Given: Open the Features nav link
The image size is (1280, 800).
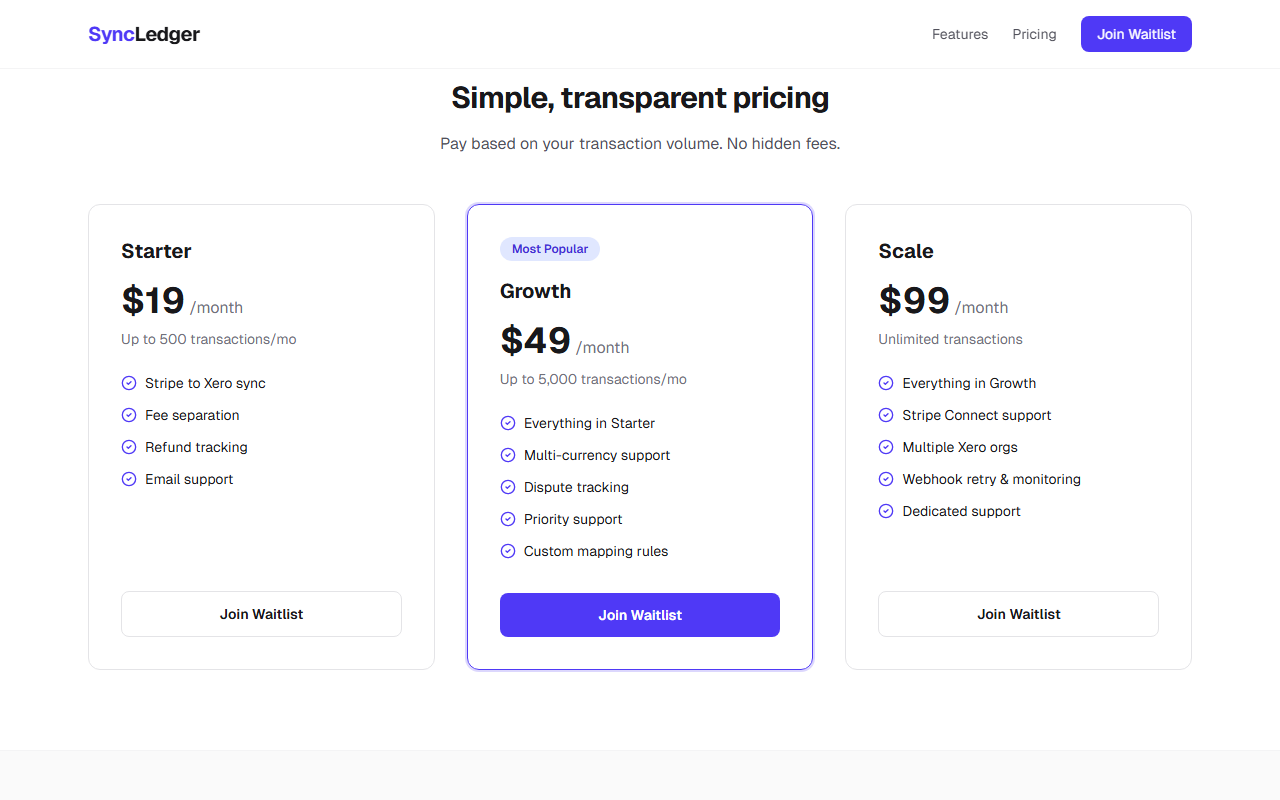Looking at the screenshot, I should click(x=960, y=34).
